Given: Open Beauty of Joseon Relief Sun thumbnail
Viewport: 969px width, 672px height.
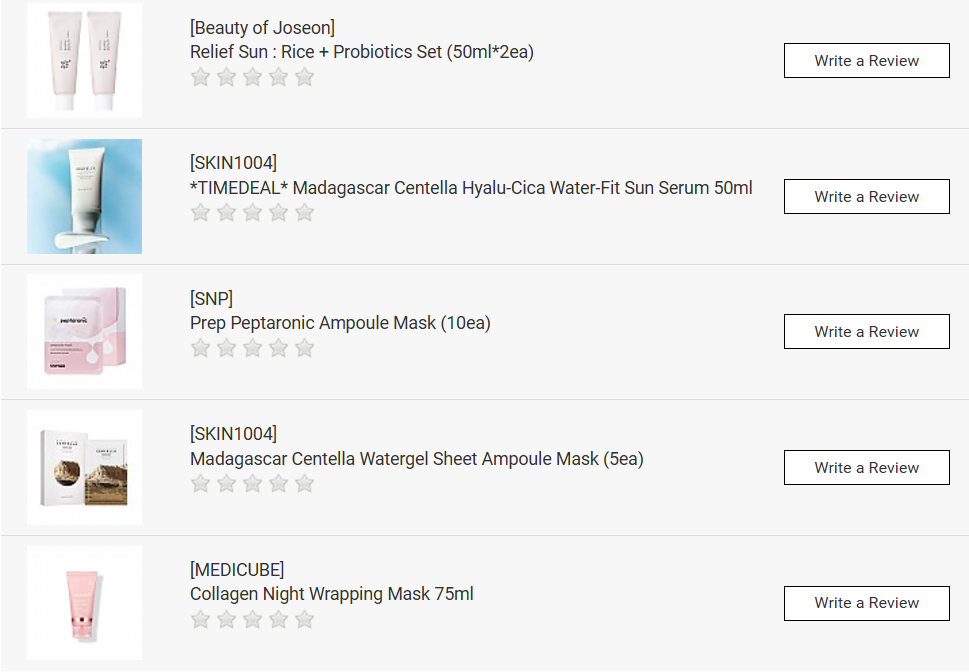Looking at the screenshot, I should pos(85,61).
